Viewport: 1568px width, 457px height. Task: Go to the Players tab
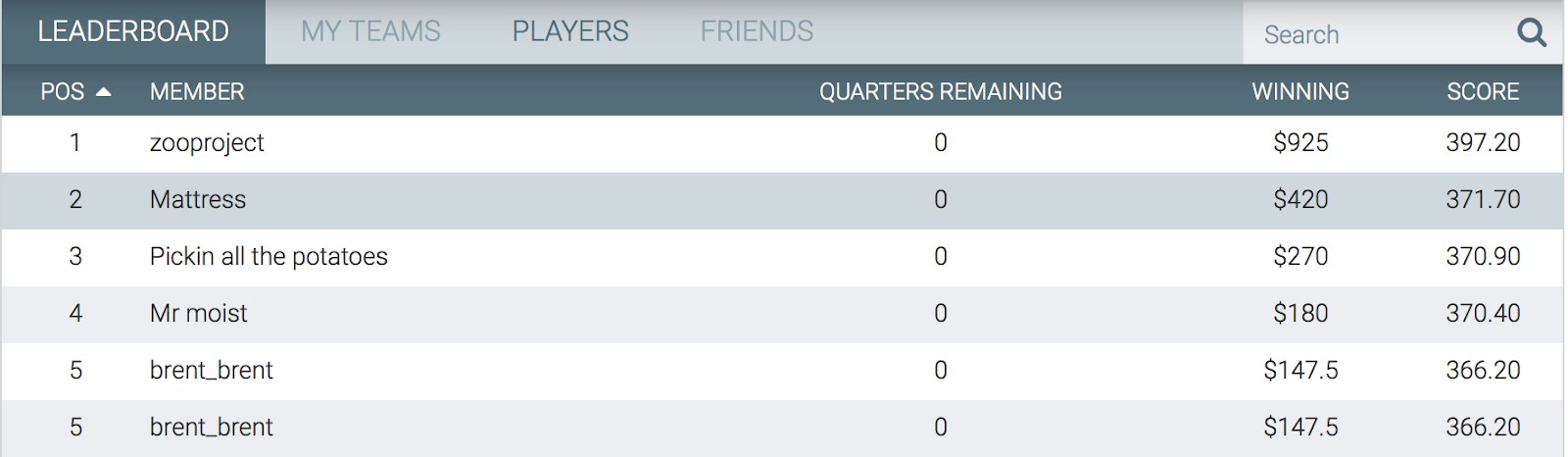pyautogui.click(x=570, y=31)
